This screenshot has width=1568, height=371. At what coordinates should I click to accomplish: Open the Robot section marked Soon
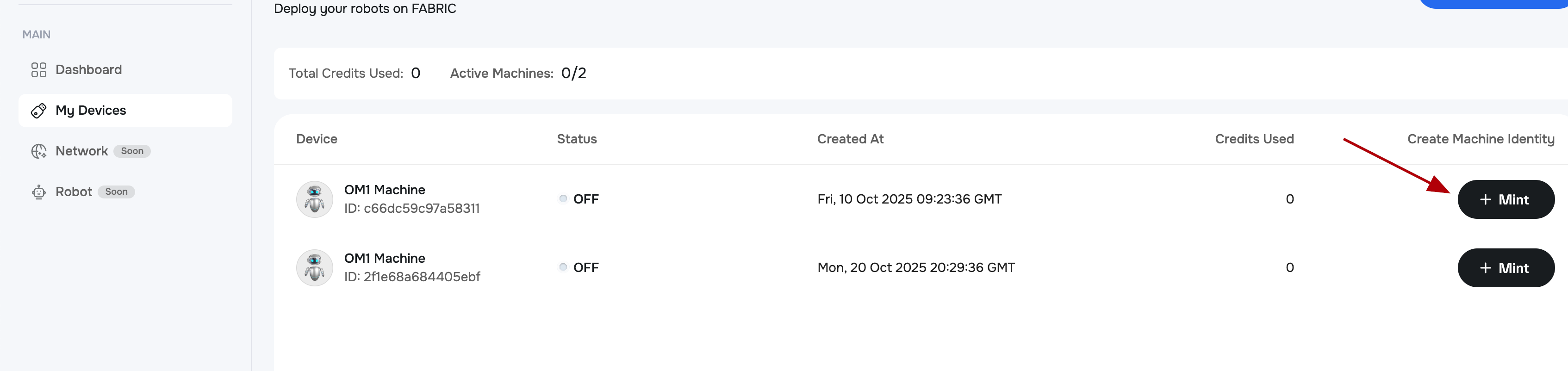tap(74, 191)
